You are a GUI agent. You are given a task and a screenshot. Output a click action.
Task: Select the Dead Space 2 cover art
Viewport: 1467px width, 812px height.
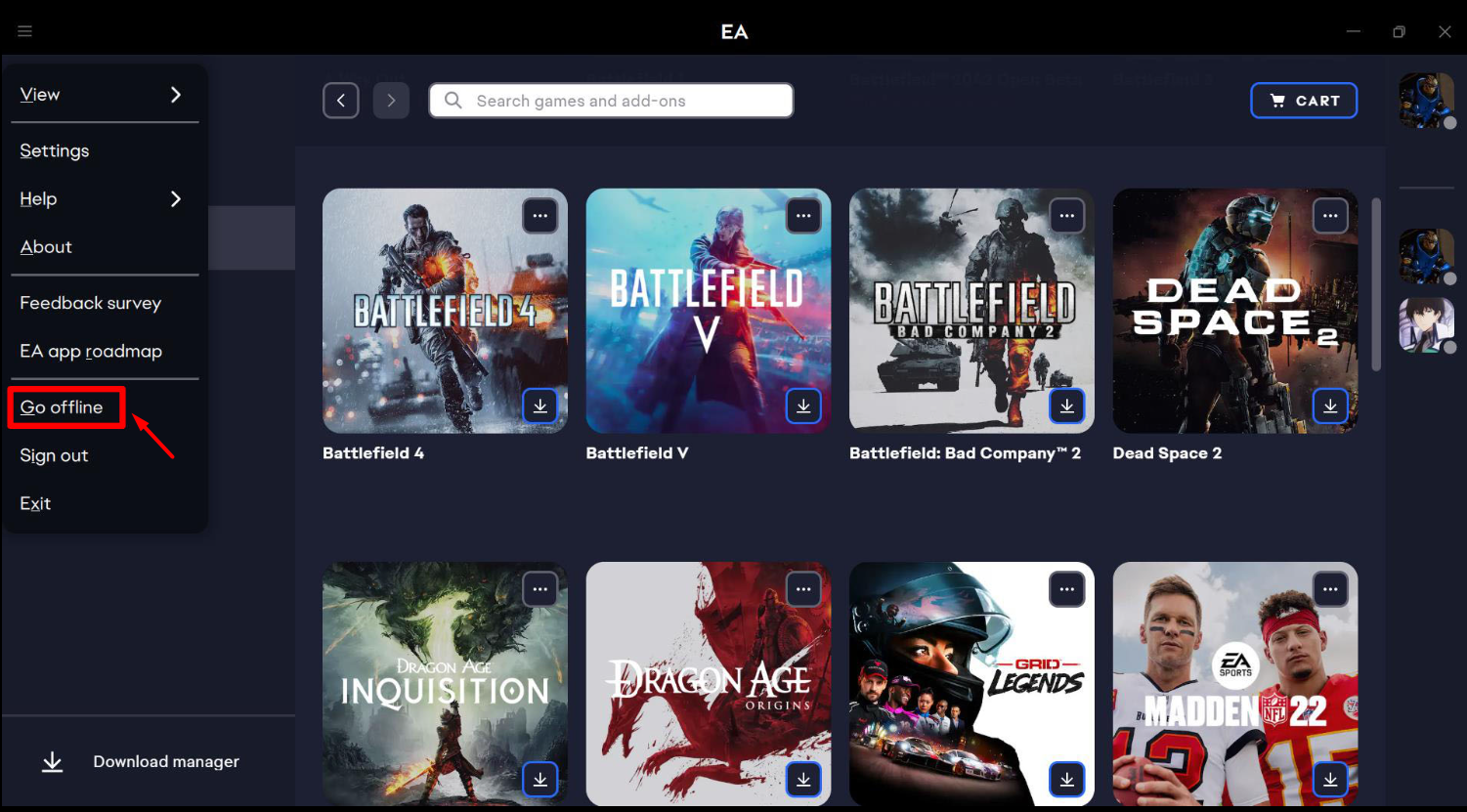pos(1235,311)
